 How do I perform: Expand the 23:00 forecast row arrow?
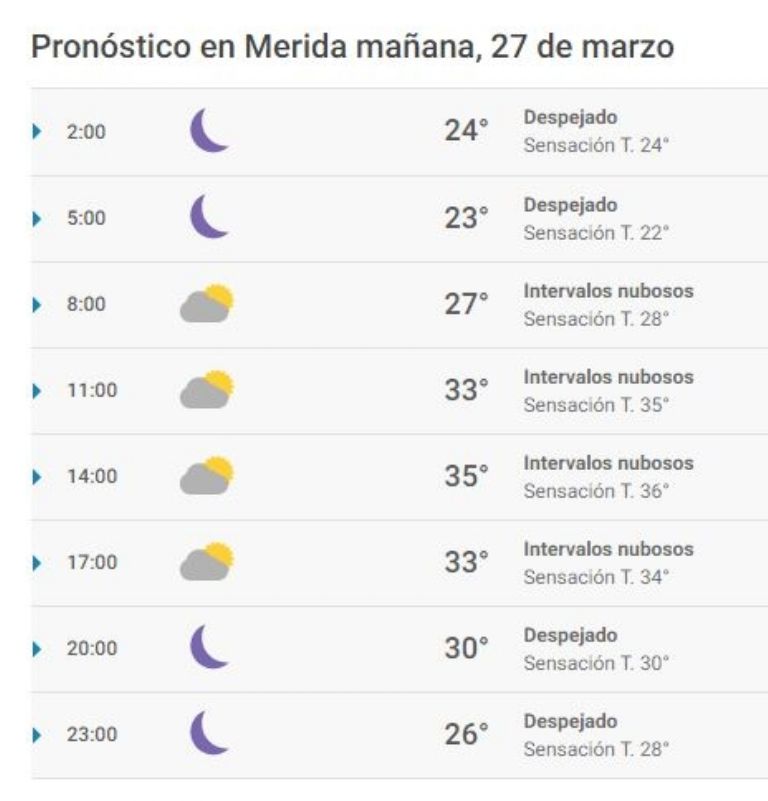point(36,736)
